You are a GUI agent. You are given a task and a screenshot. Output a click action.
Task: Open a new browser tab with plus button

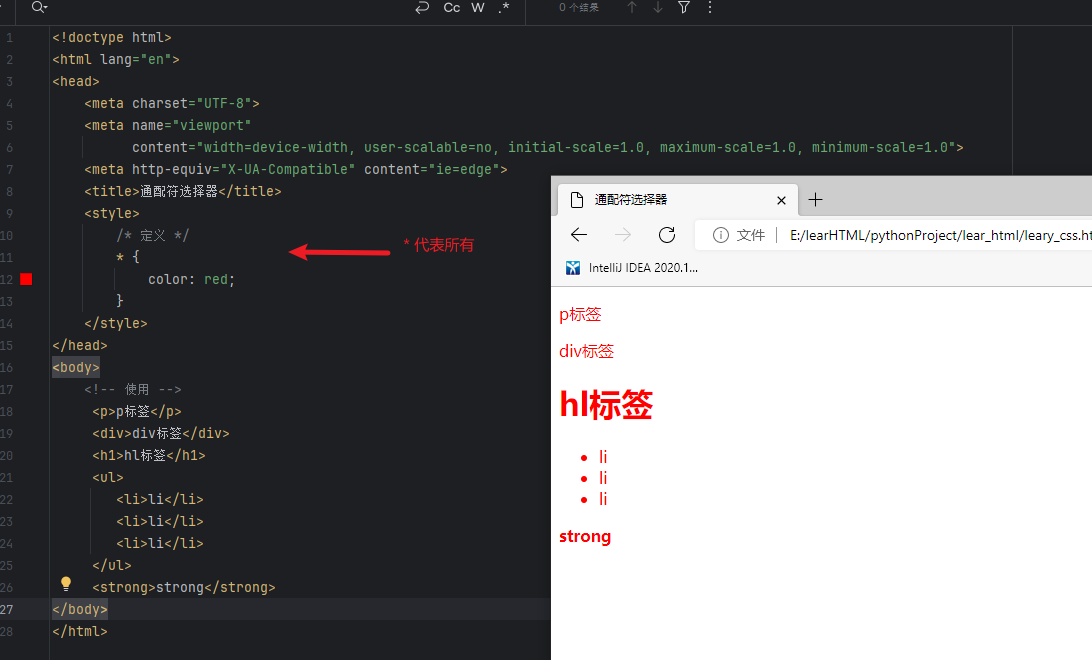(815, 200)
